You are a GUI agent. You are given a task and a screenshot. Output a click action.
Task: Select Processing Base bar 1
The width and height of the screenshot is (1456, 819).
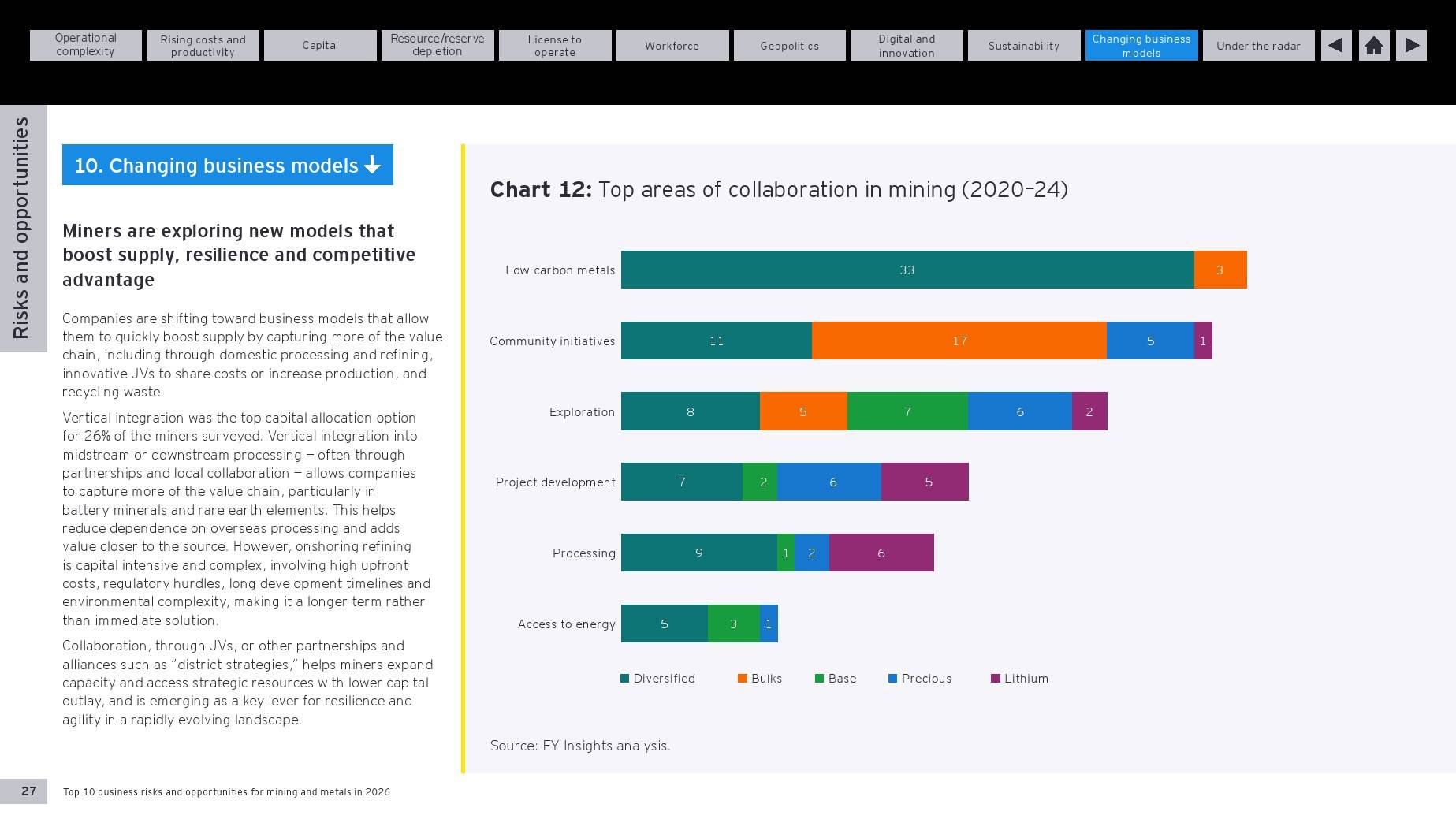point(786,553)
